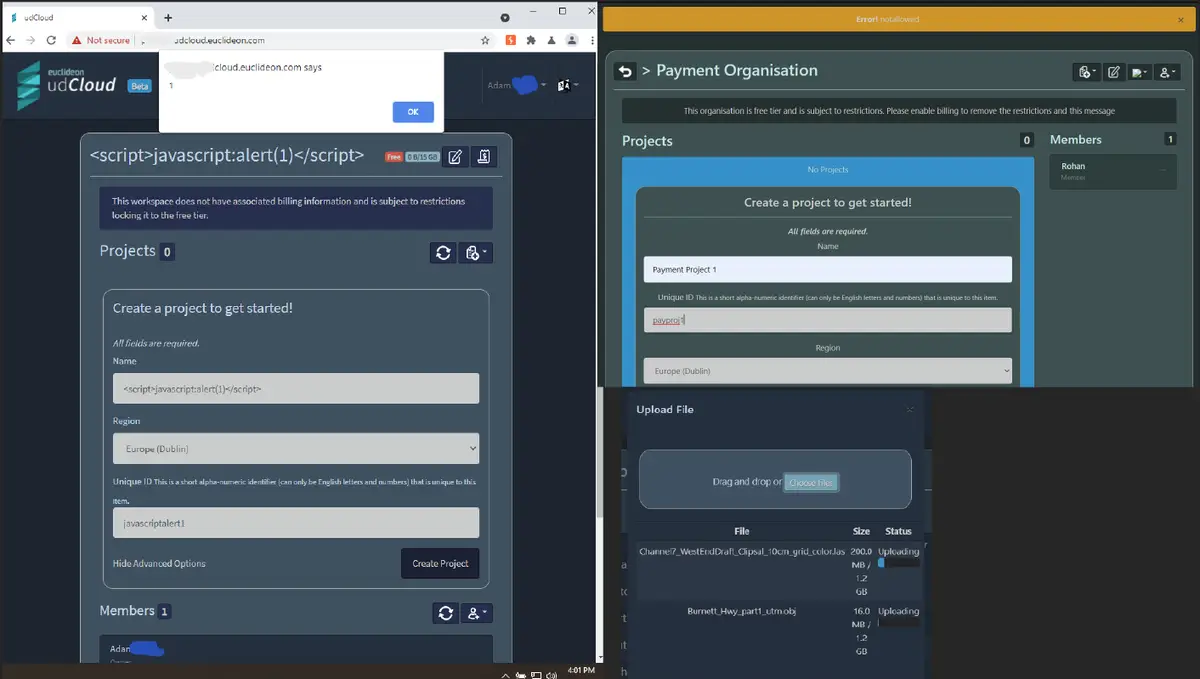This screenshot has height=679, width=1200.
Task: Click the Choose files button in Upload File
Action: [x=810, y=482]
